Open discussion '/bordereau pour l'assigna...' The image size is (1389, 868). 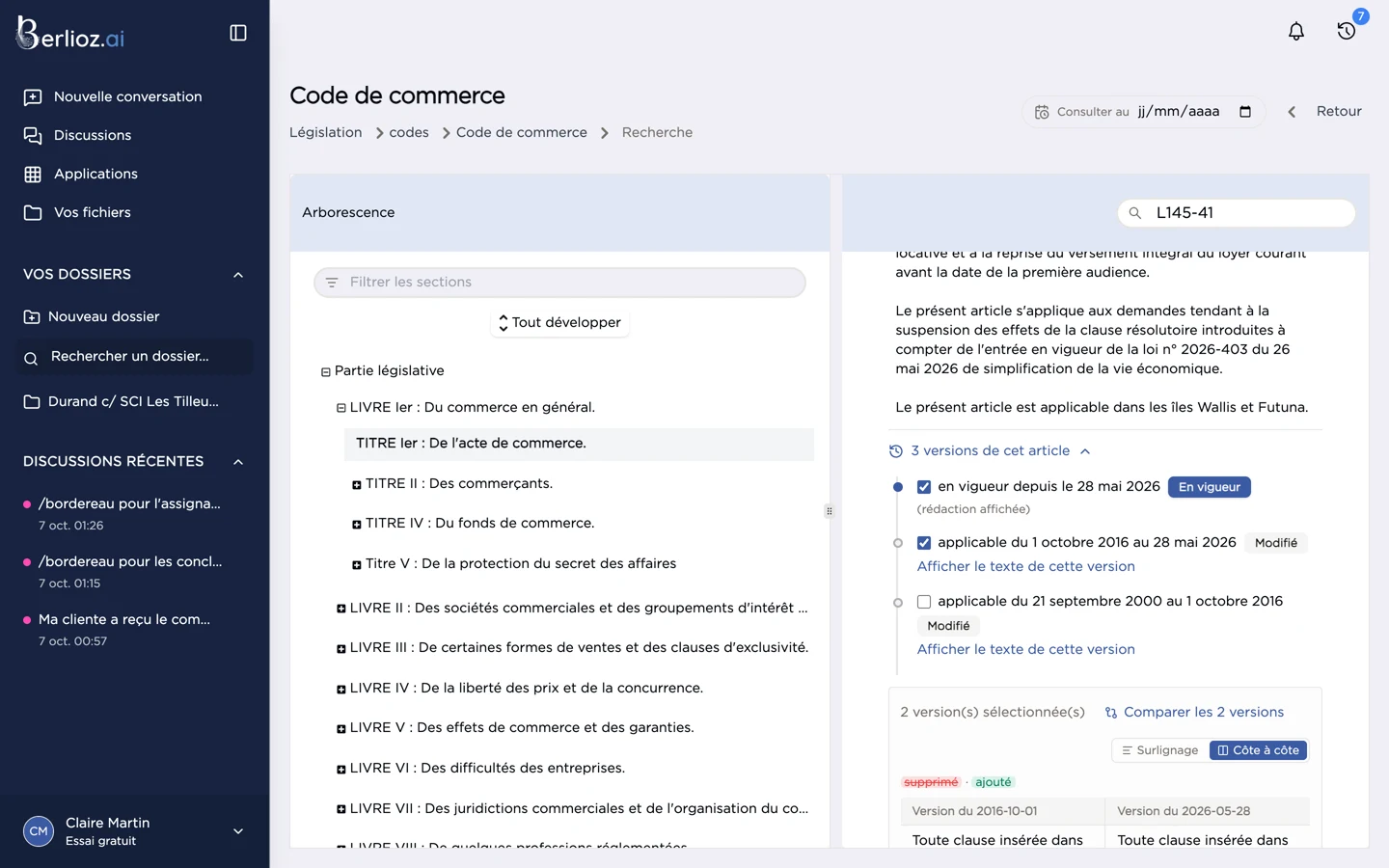click(x=129, y=503)
